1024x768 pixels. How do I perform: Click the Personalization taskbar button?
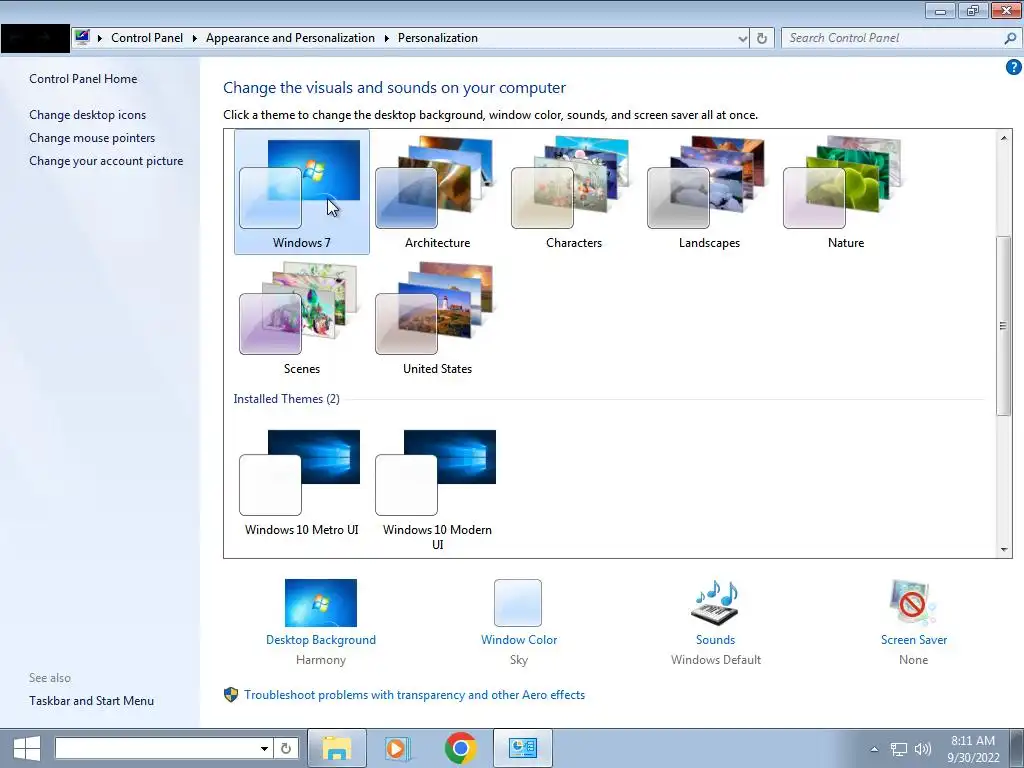522,748
